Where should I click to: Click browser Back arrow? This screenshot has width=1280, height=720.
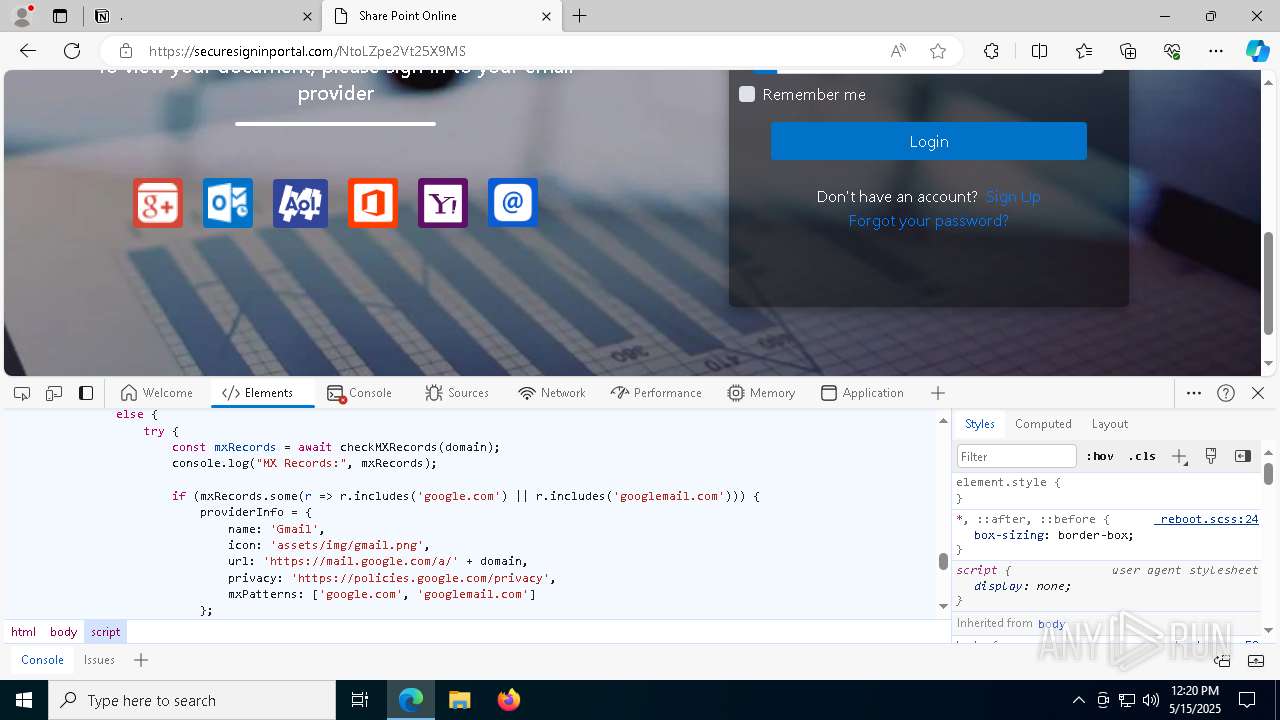coord(28,51)
